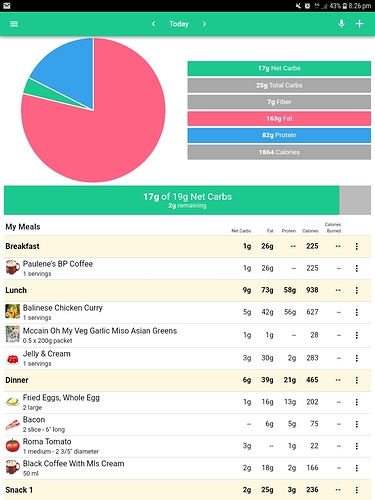The width and height of the screenshot is (375, 500).
Task: Tap the plus icon to add food
Action: click(x=359, y=24)
